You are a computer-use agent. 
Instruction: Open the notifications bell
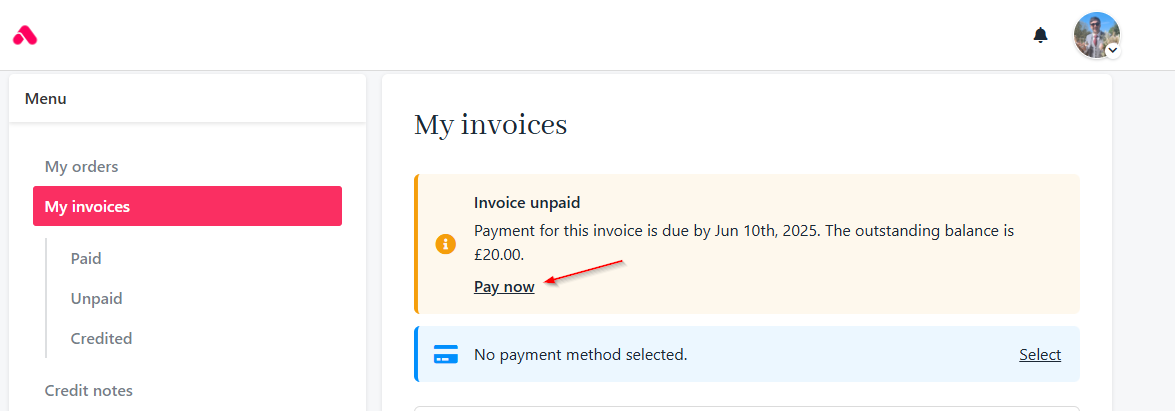tap(1040, 35)
